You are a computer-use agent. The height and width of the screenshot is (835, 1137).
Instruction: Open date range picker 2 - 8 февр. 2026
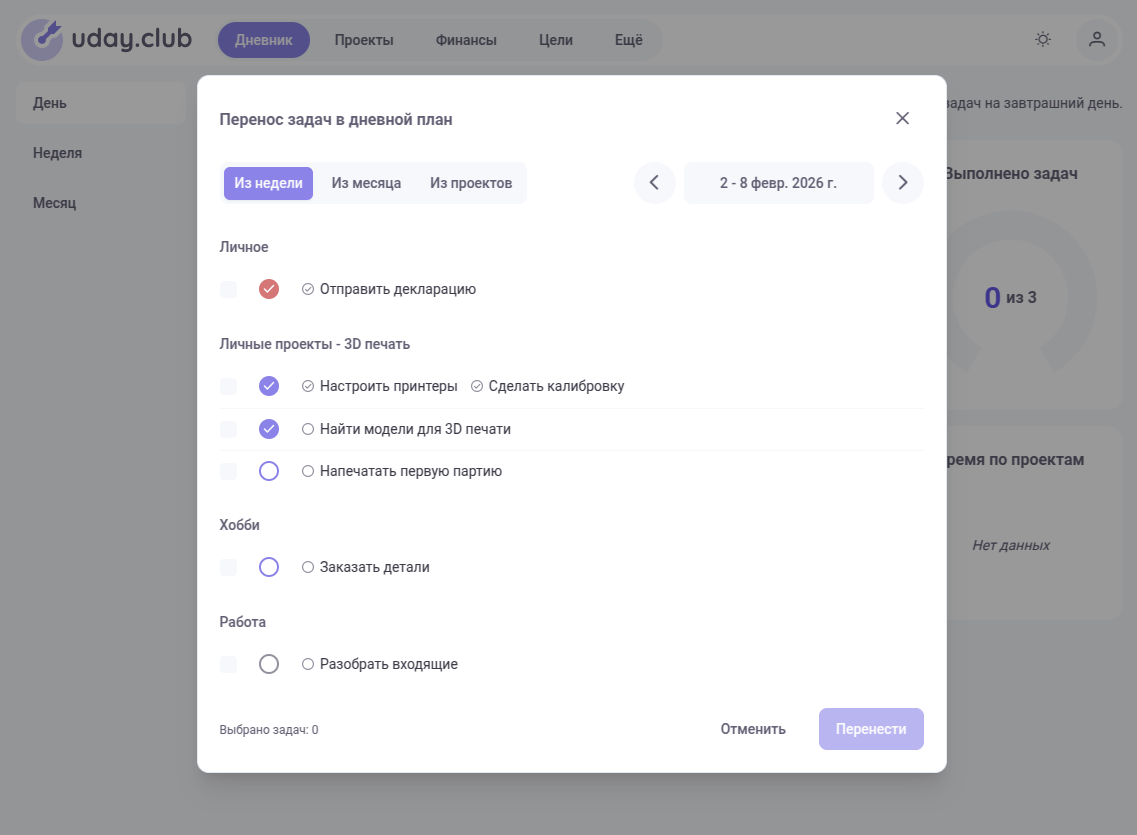(778, 183)
